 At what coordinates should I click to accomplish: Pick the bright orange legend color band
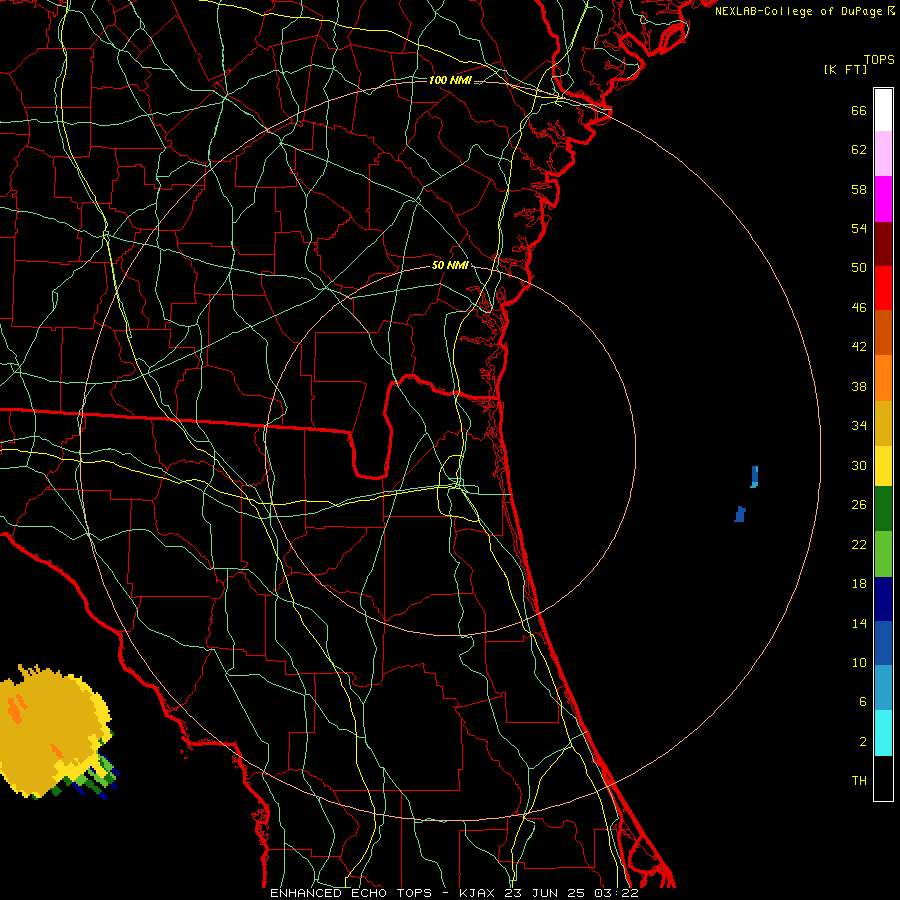[x=883, y=377]
